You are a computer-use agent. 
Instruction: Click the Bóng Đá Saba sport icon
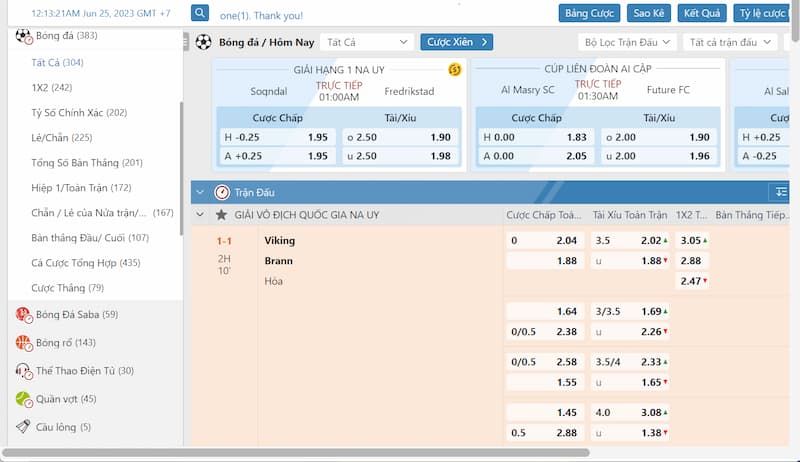(24, 314)
